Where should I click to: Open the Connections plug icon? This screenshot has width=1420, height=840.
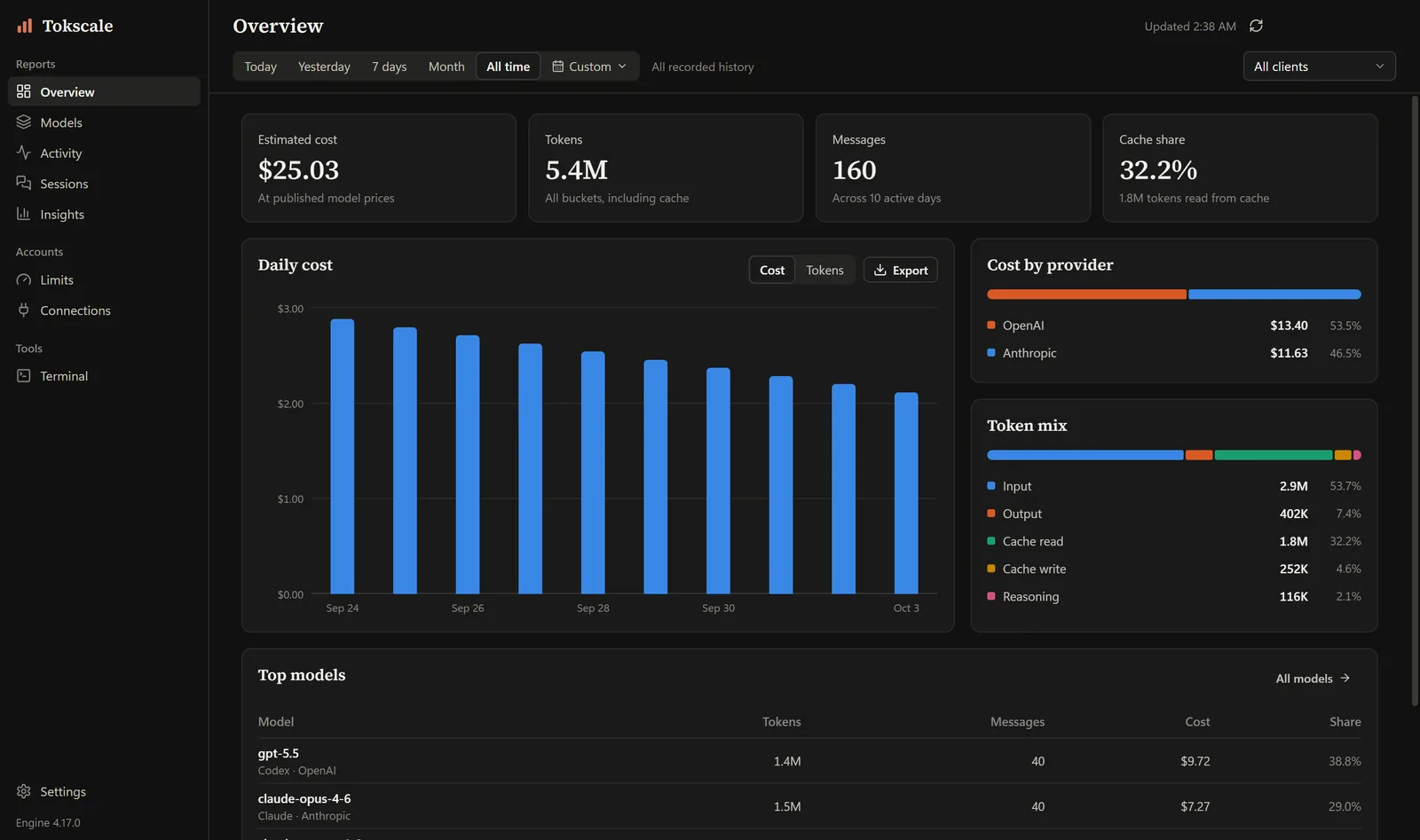pos(24,310)
